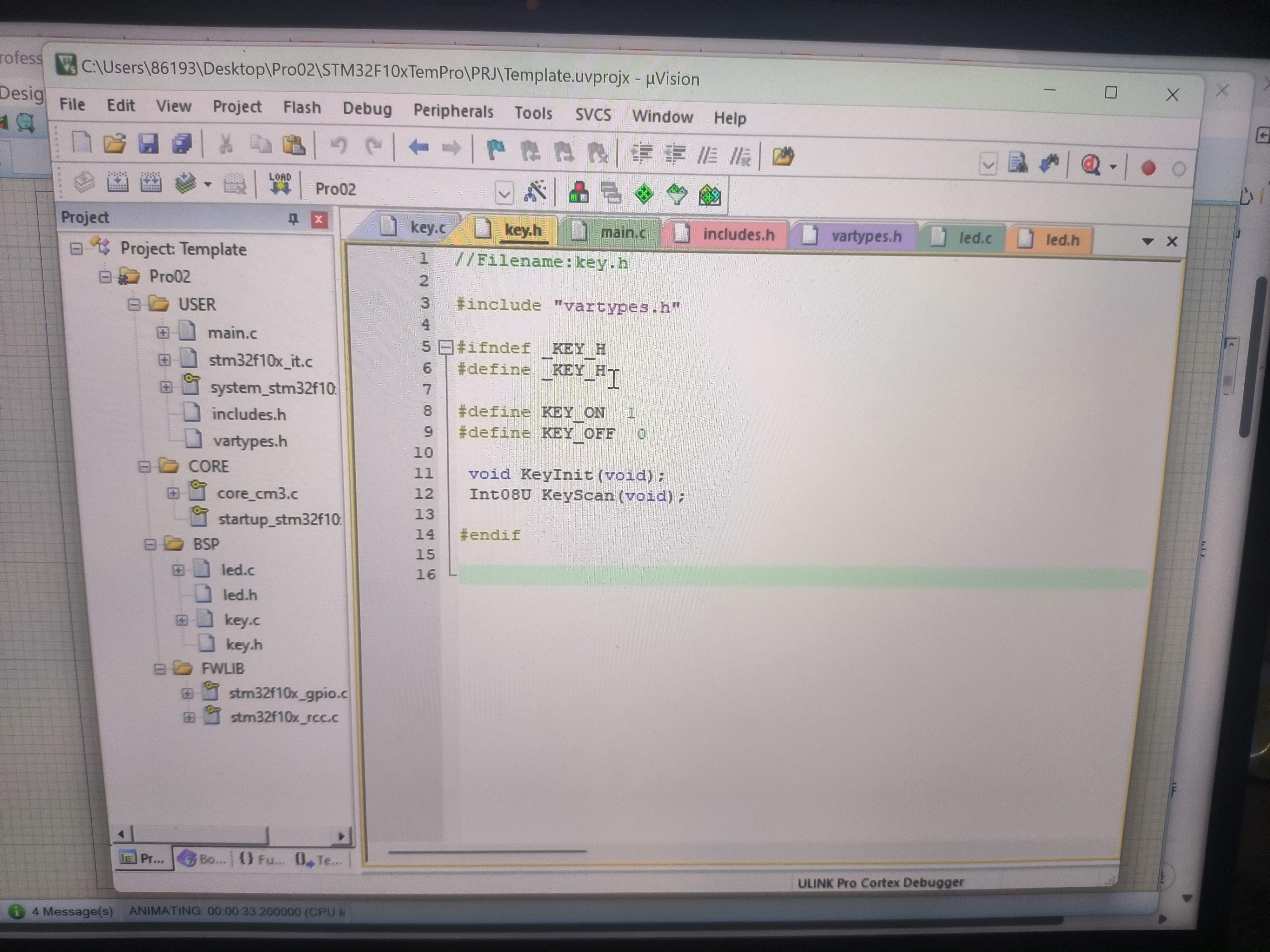Click the Open file folder icon
The image size is (1270, 952).
114,143
